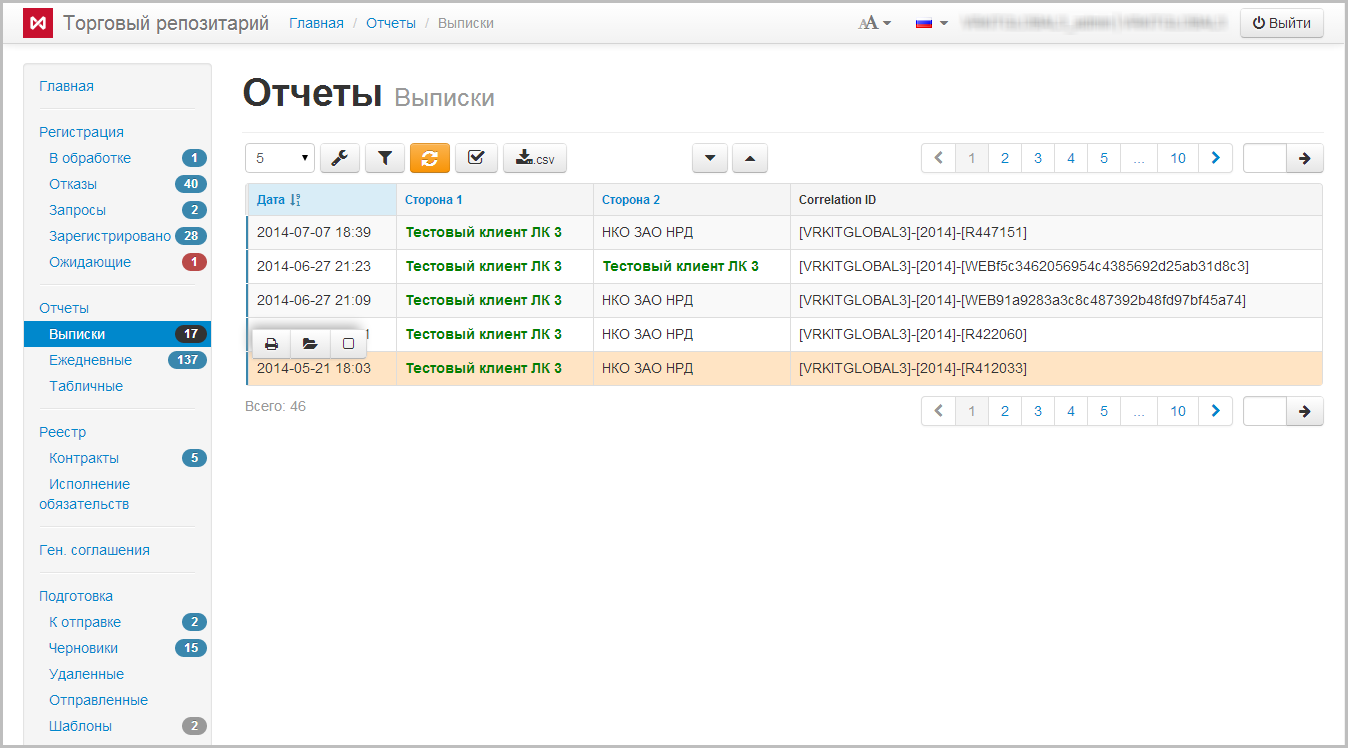Click the arrow button beside top page input
Screen dimensions: 1348x748
tap(1304, 158)
